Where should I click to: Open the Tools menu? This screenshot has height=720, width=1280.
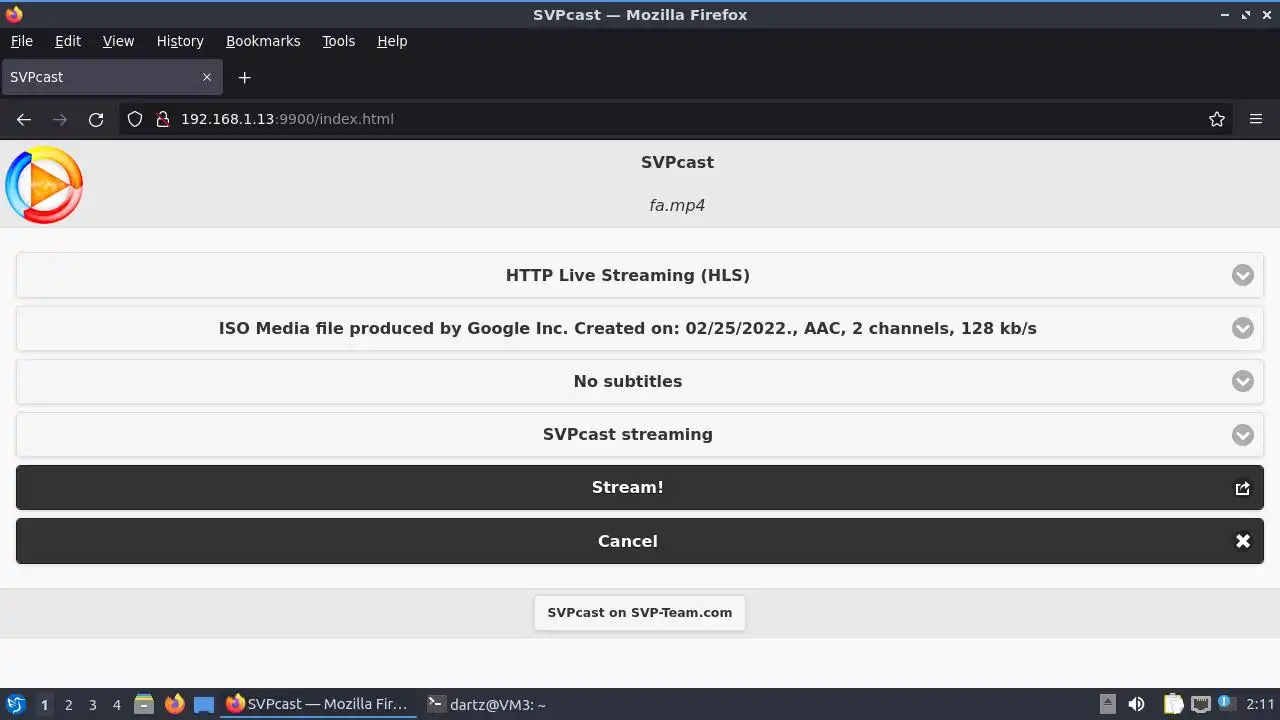pos(339,41)
